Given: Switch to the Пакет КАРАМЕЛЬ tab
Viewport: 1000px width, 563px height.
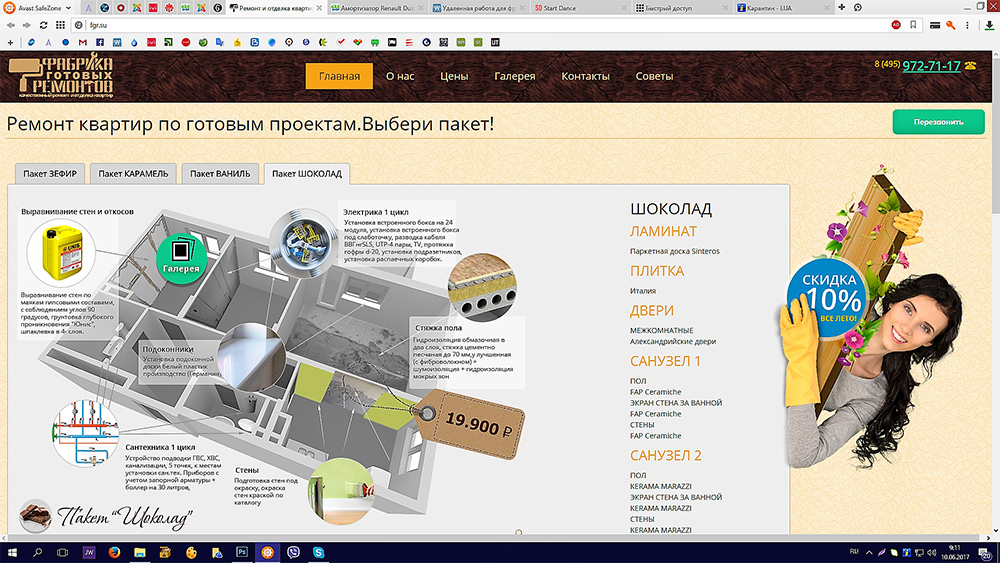Looking at the screenshot, I should (x=134, y=173).
